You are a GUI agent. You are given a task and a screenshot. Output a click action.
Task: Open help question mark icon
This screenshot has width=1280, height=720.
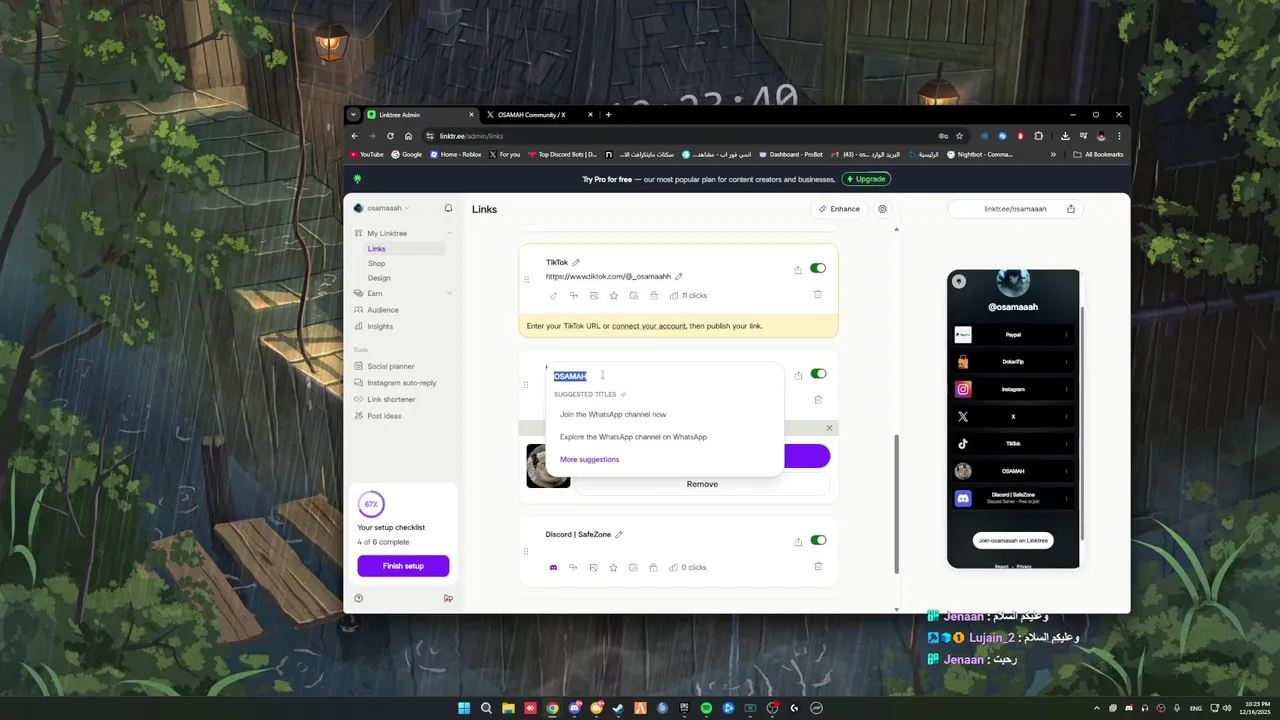pos(359,598)
